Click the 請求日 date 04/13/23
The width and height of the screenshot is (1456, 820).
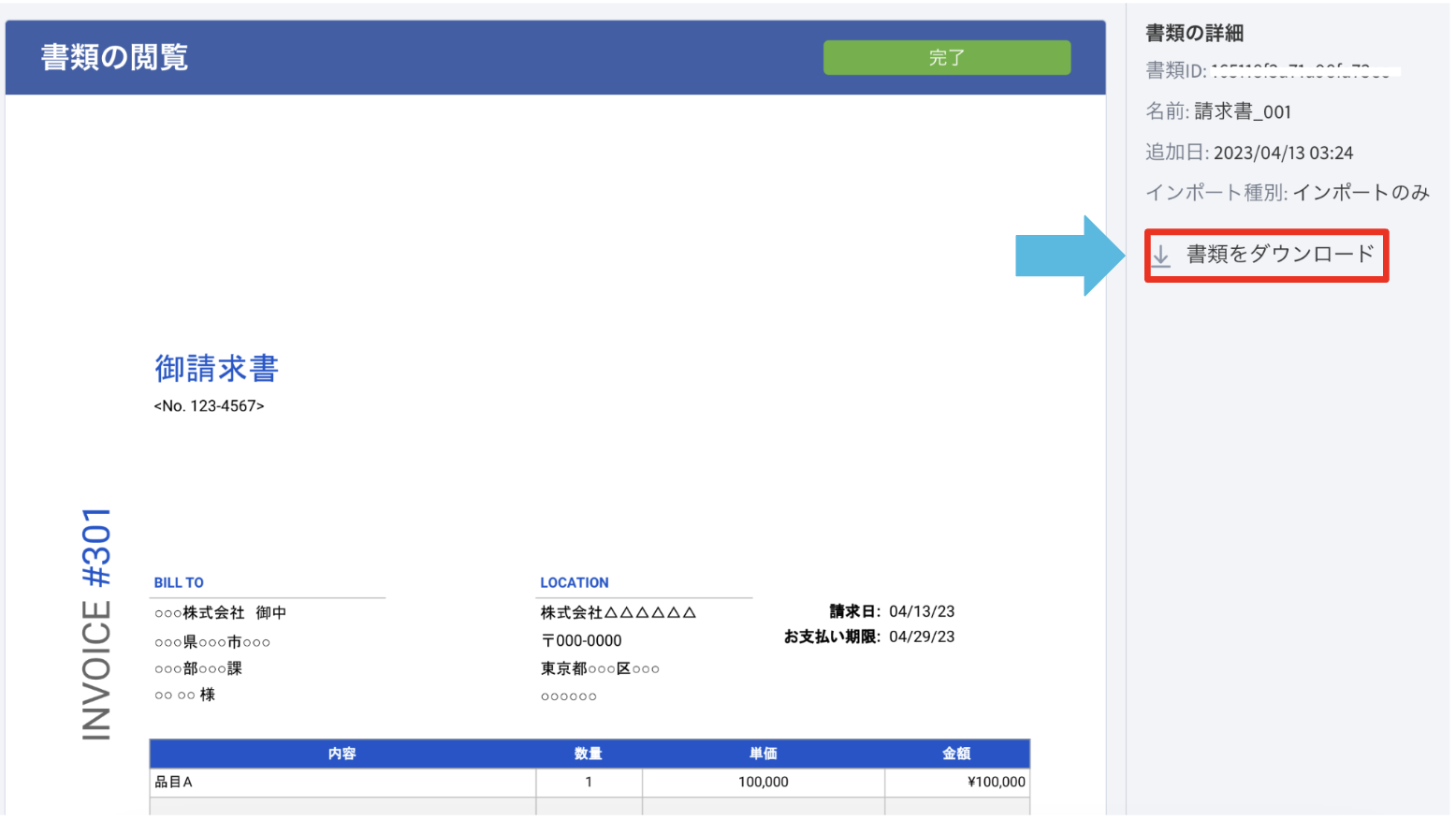click(x=922, y=611)
